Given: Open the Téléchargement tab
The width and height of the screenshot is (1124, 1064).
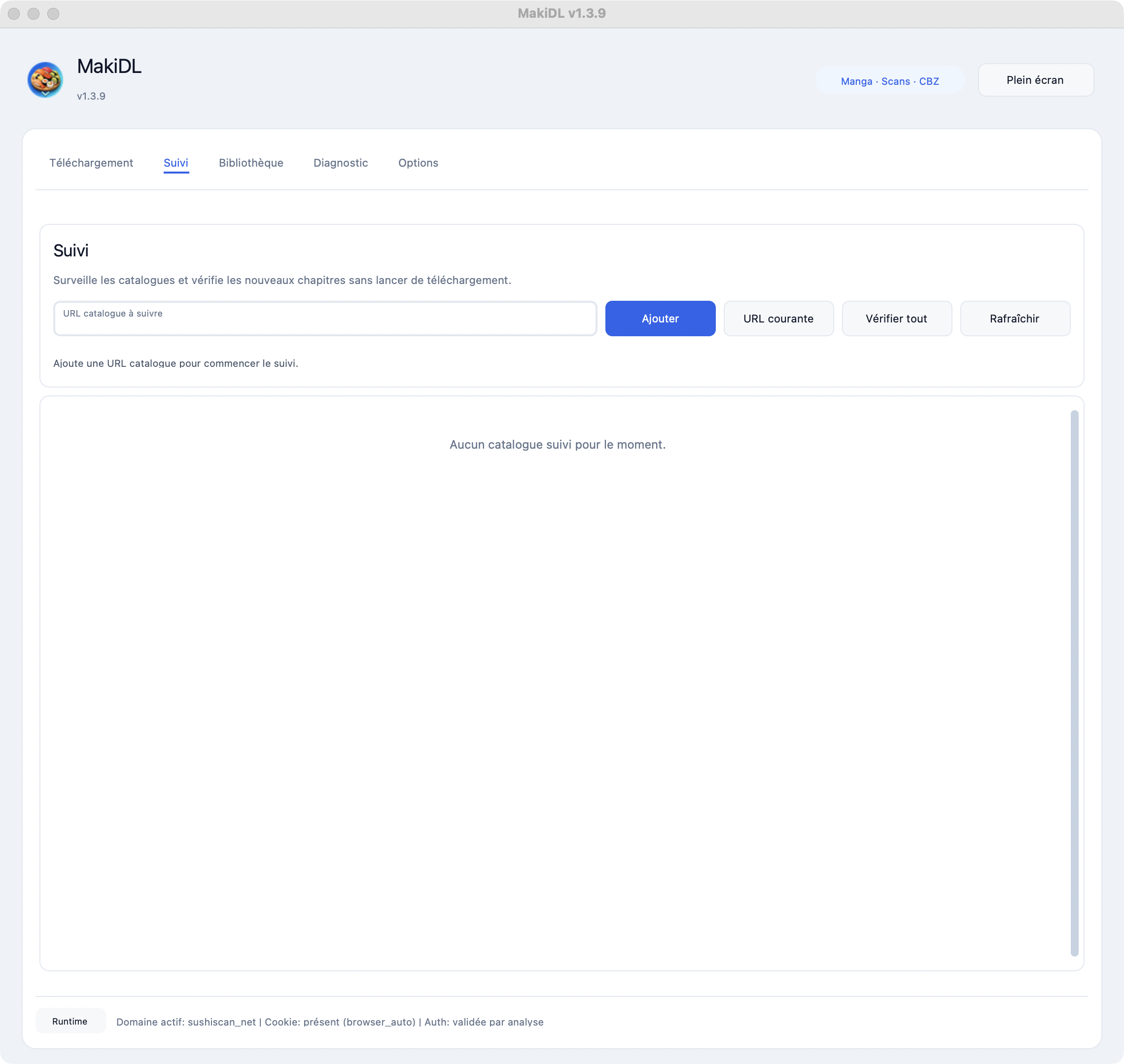Looking at the screenshot, I should [91, 163].
